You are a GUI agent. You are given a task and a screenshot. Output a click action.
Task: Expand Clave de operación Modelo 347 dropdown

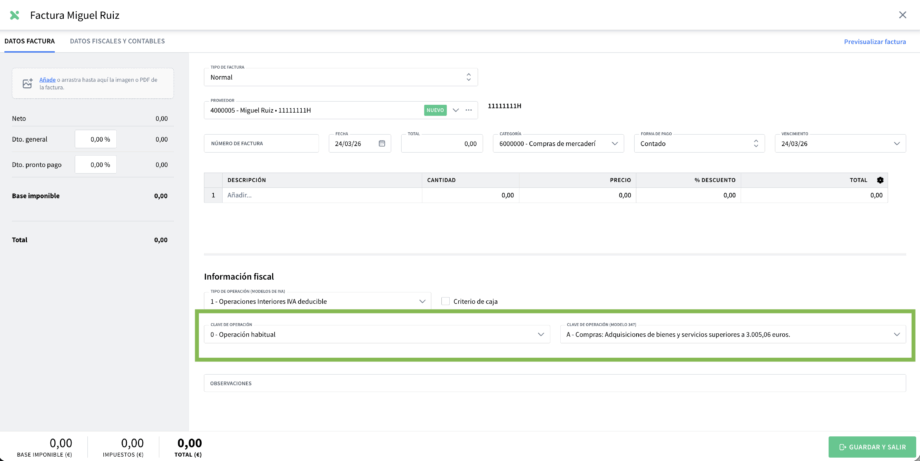click(733, 334)
